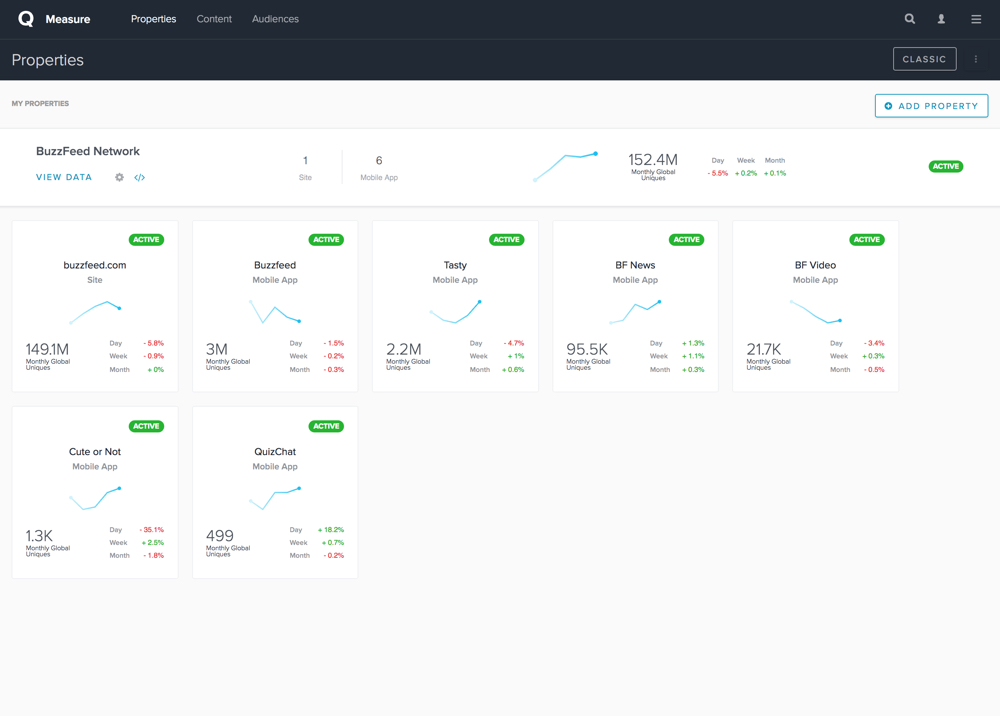
Task: Click the 21.7K uniques value
Action: [764, 349]
